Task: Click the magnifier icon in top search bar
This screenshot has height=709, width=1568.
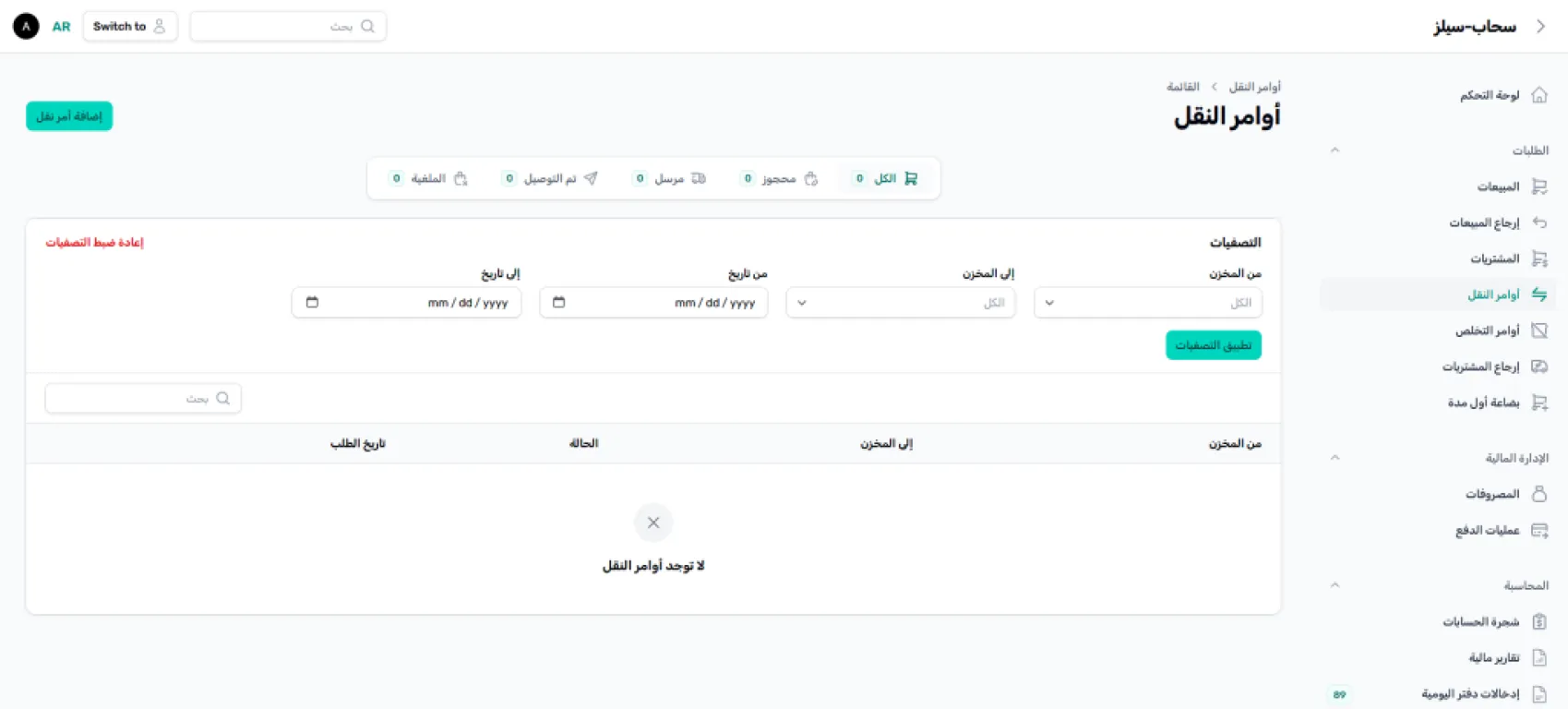Action: click(367, 26)
